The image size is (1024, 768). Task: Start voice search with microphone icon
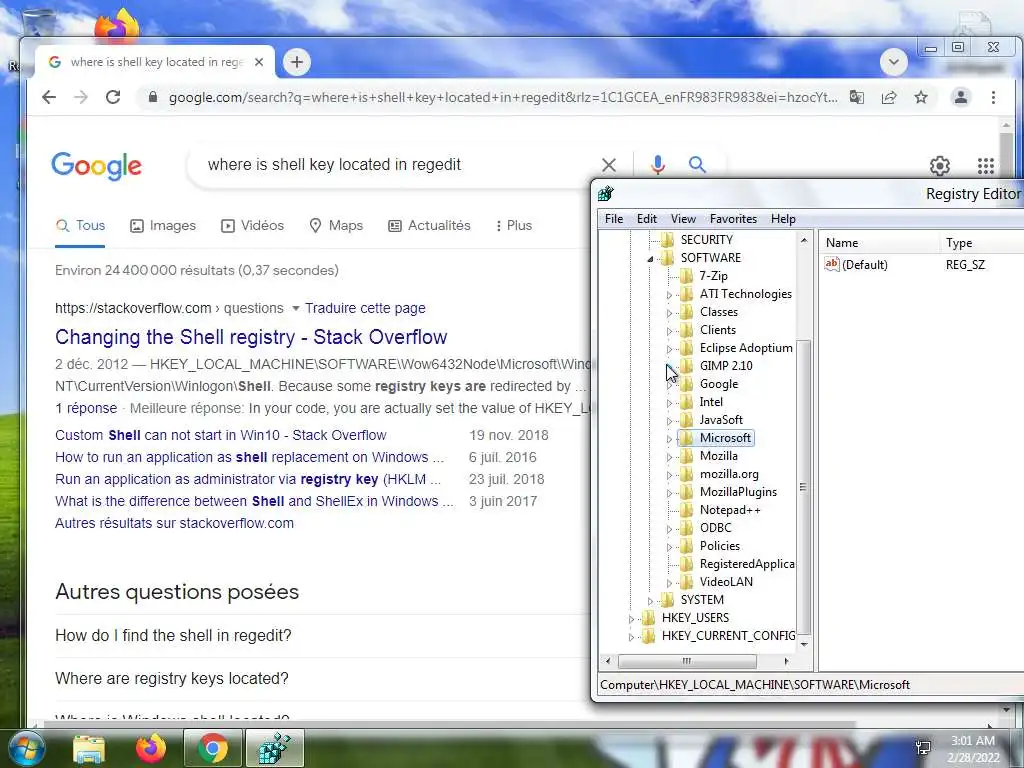[658, 165]
